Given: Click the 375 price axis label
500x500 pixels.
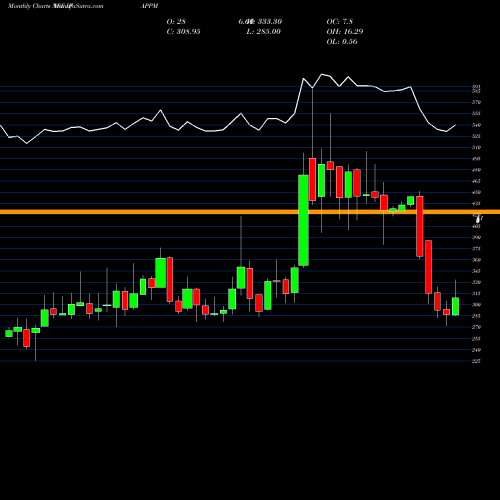Looking at the screenshot, I should point(476,249).
